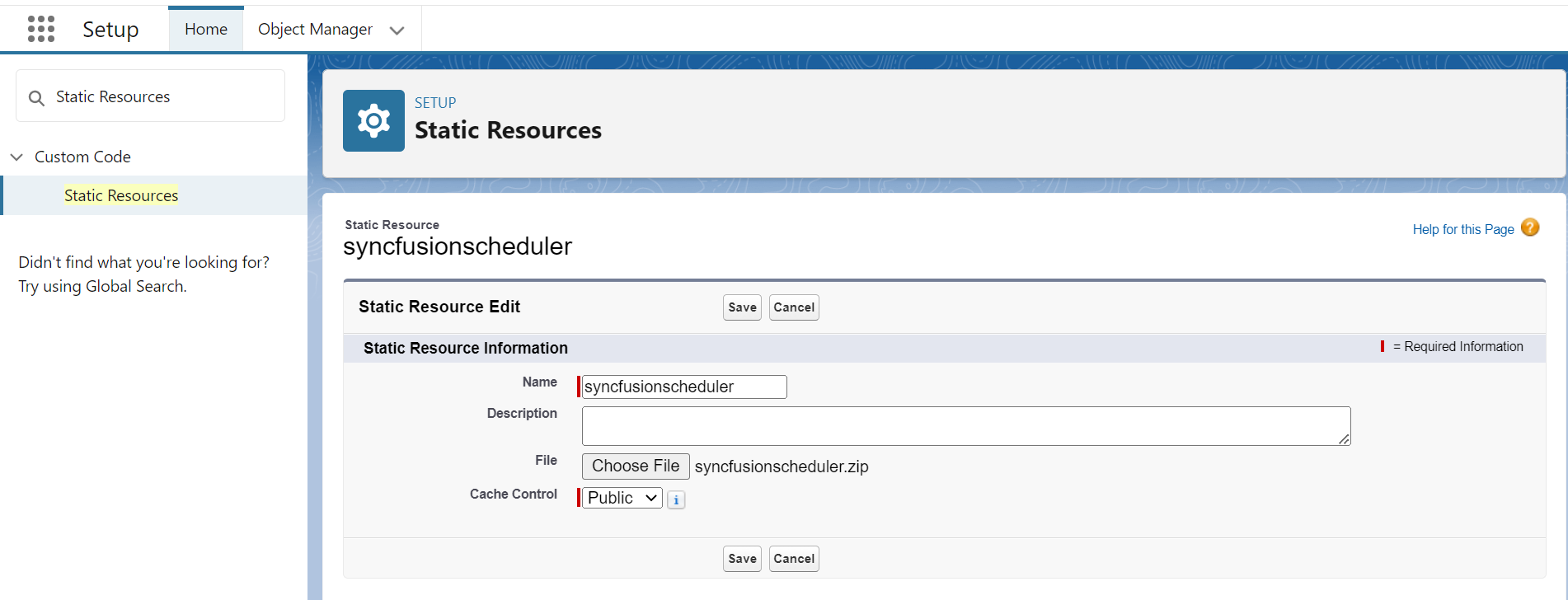1568x600 pixels.
Task: Click the bottom Cancel button
Action: tap(793, 559)
